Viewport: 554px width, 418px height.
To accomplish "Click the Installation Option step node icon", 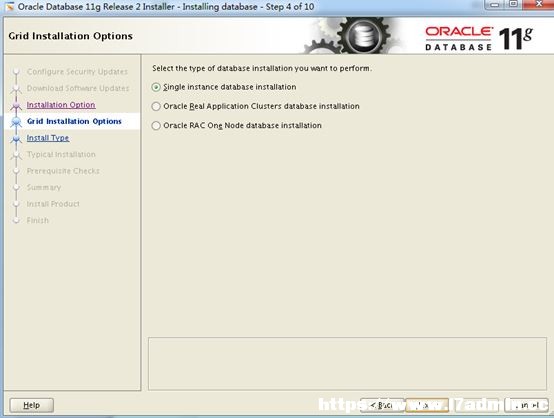I will click(x=16, y=105).
